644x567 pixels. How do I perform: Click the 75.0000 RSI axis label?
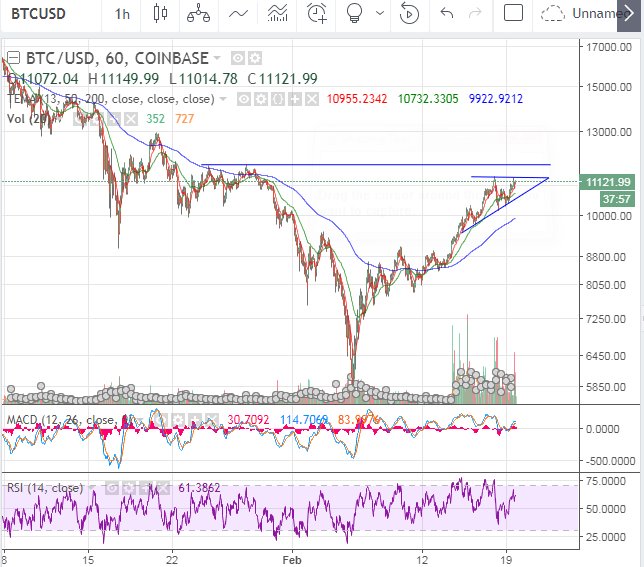click(x=606, y=481)
